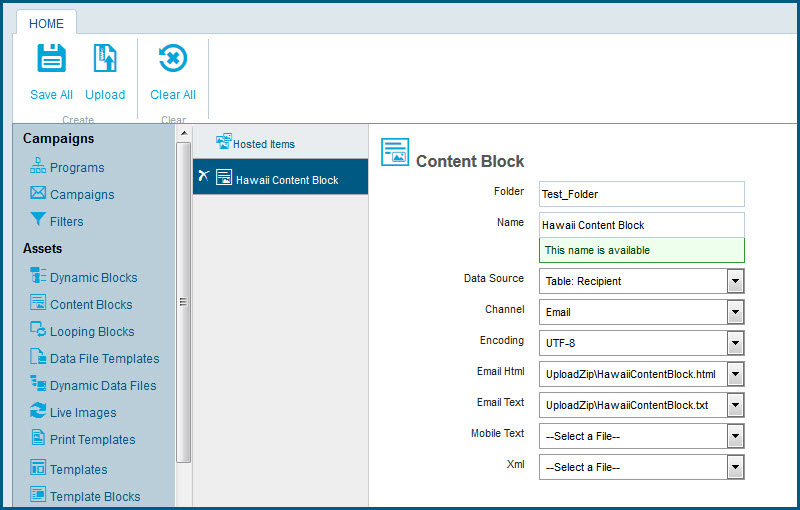Click the sidebar vertical scrollbar
800x510 pixels.
click(x=183, y=300)
